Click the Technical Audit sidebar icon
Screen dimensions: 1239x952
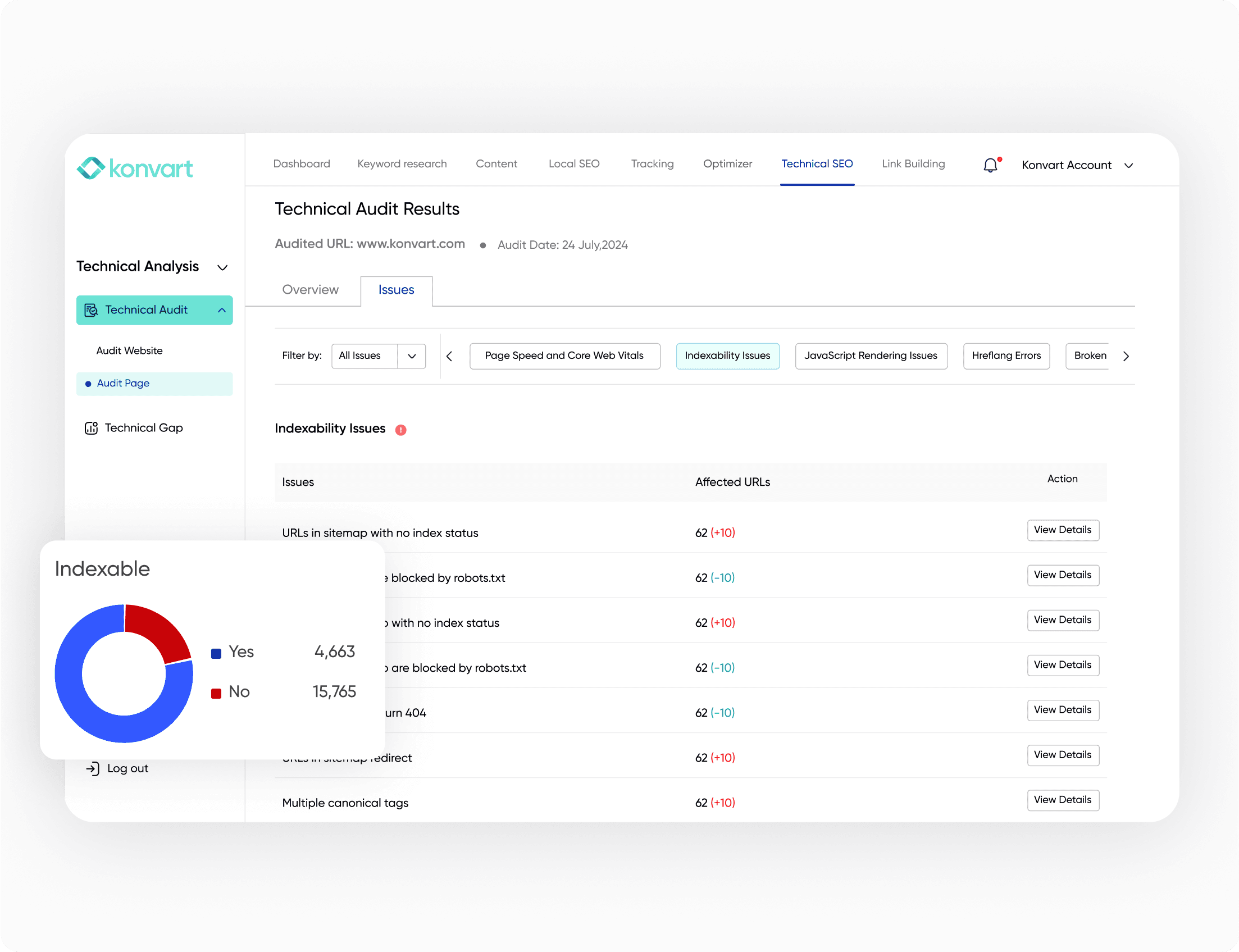click(x=90, y=310)
